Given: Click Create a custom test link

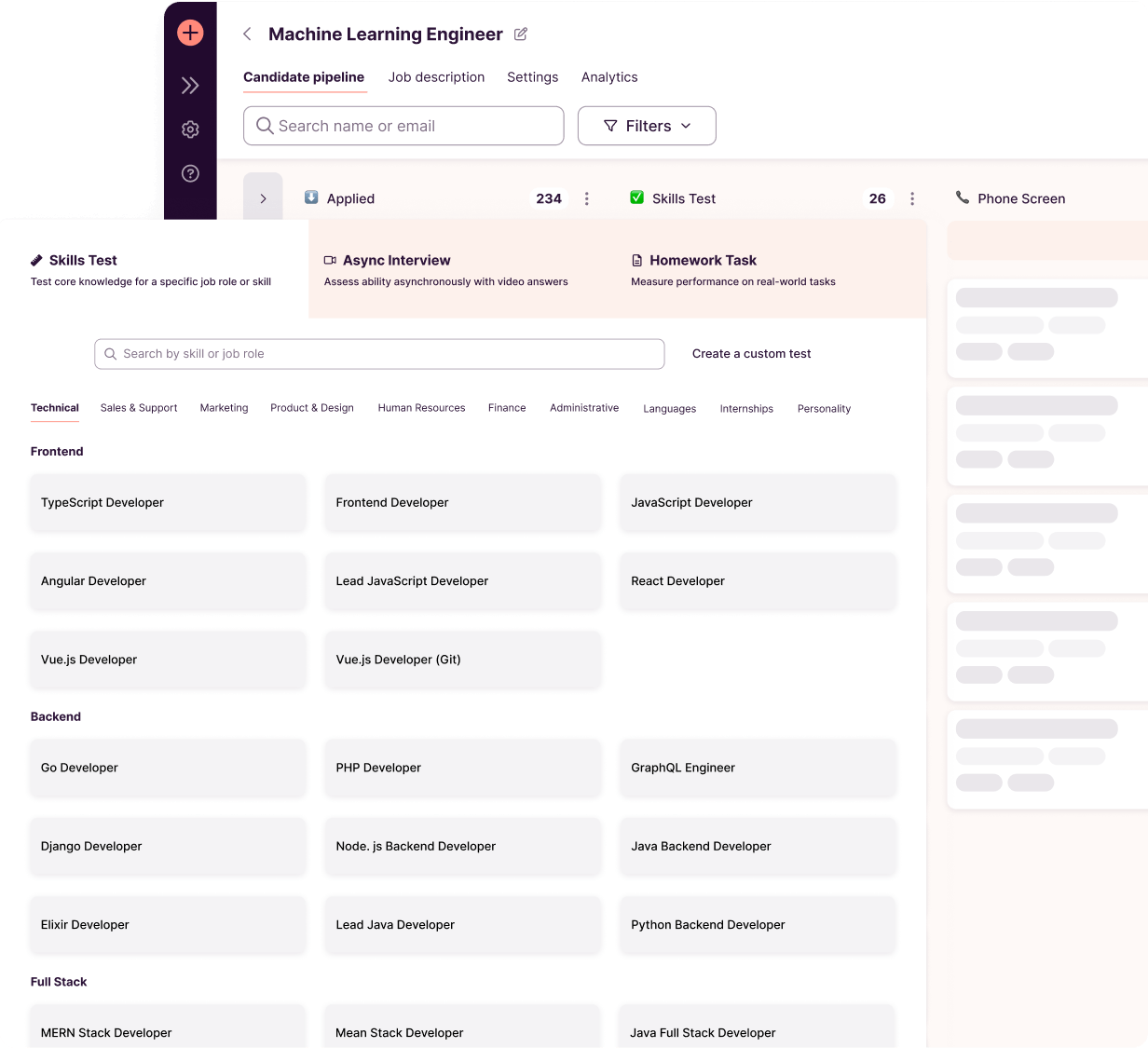Looking at the screenshot, I should click(752, 354).
